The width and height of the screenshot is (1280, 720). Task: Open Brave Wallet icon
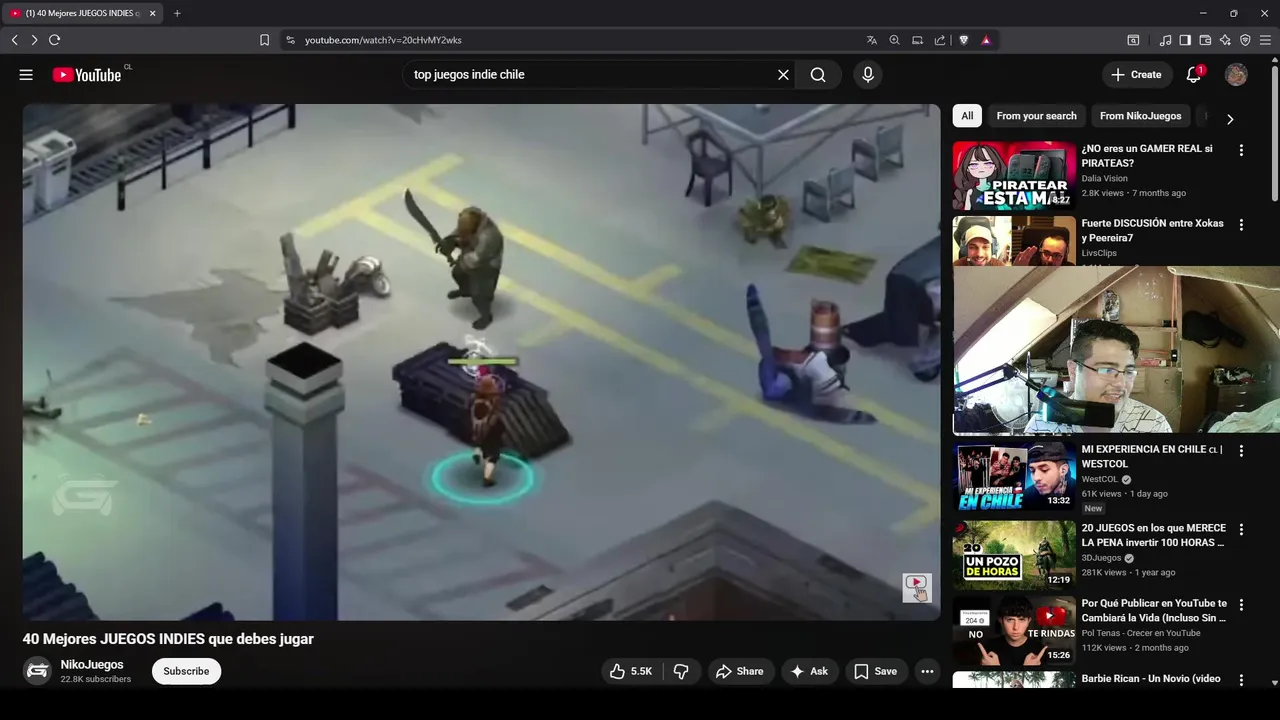tap(1205, 40)
